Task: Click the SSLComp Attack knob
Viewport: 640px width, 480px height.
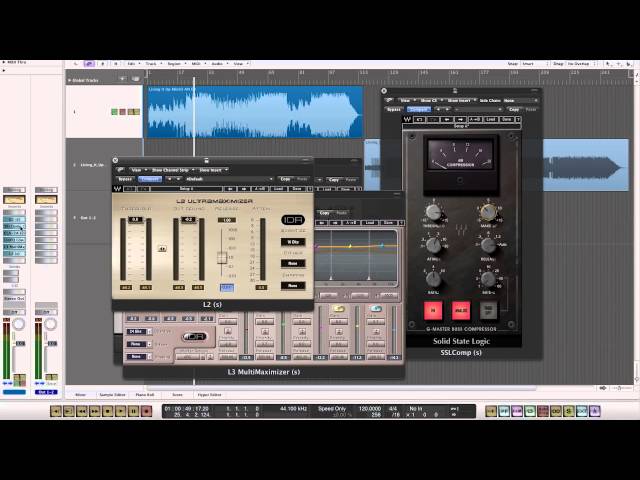Action: (433, 245)
